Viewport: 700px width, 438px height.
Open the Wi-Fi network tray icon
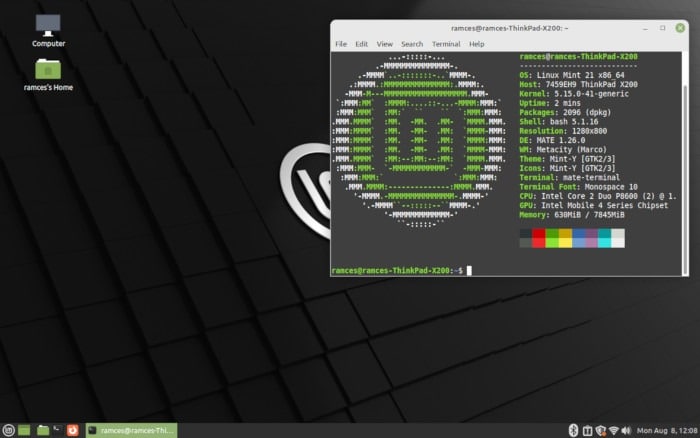(614, 430)
